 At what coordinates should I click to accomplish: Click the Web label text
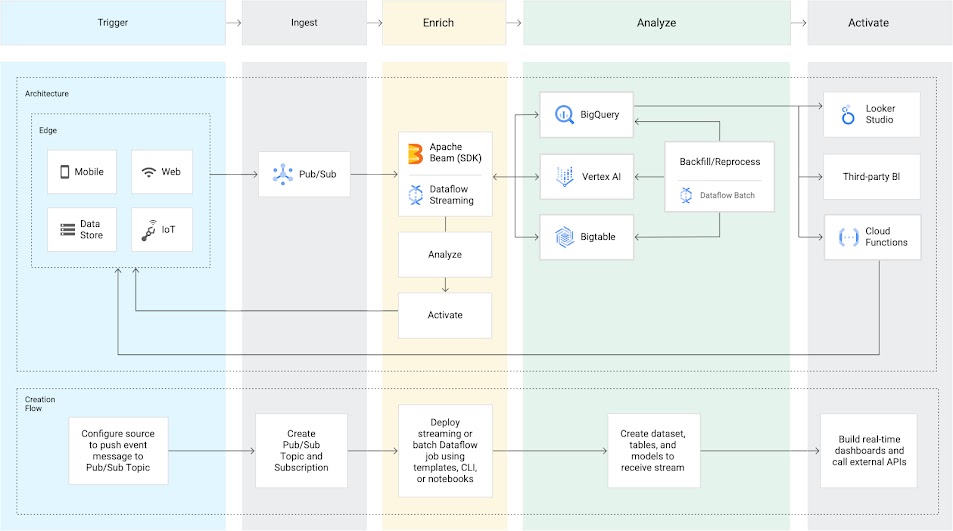(171, 172)
